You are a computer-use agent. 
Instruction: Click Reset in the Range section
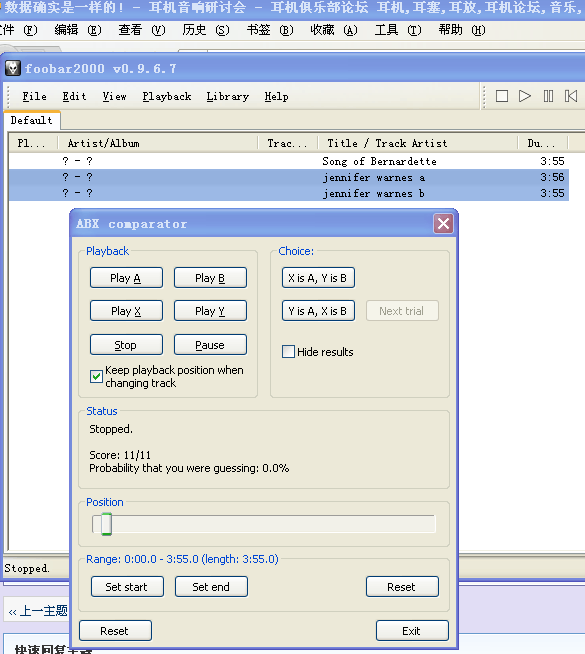(402, 587)
